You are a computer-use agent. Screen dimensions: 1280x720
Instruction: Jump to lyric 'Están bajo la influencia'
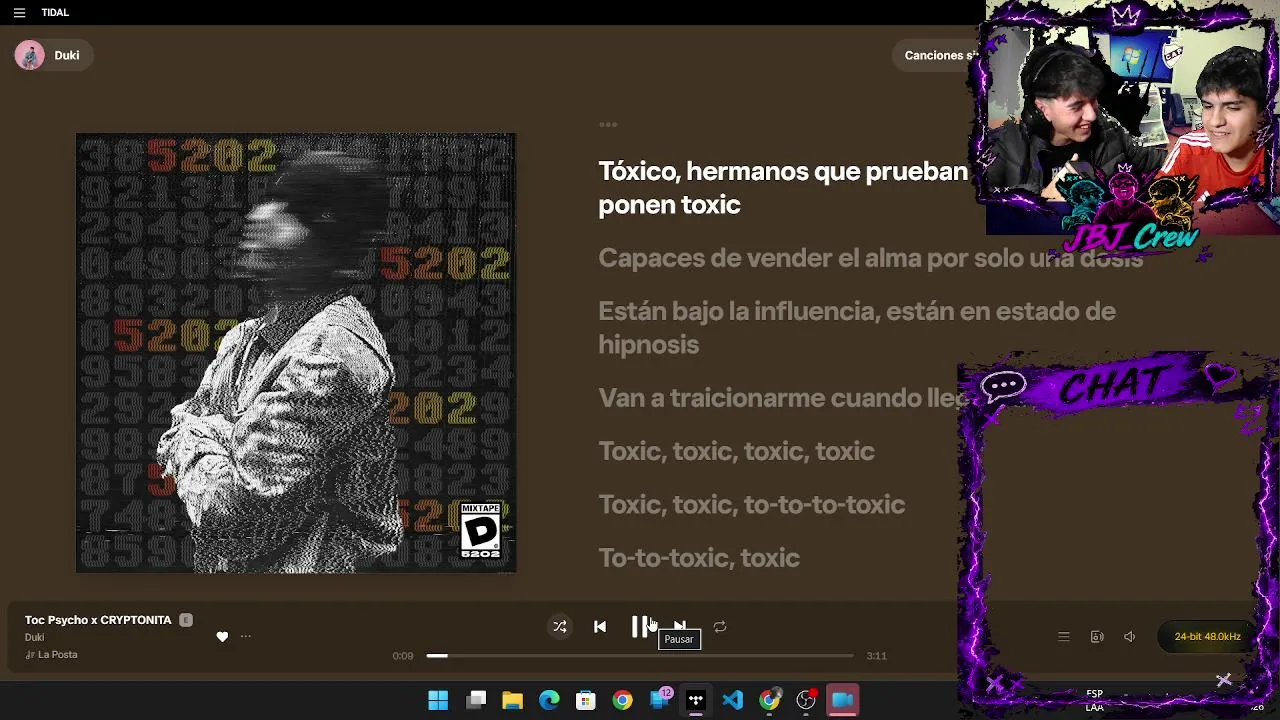coord(857,328)
